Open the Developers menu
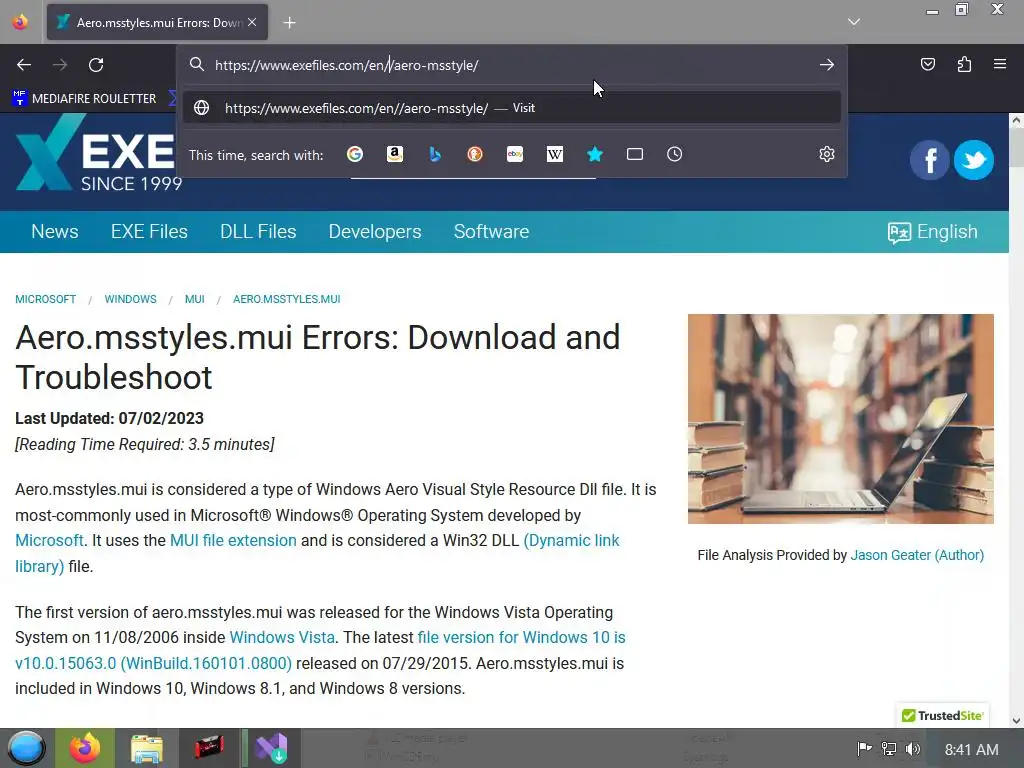 coord(375,232)
